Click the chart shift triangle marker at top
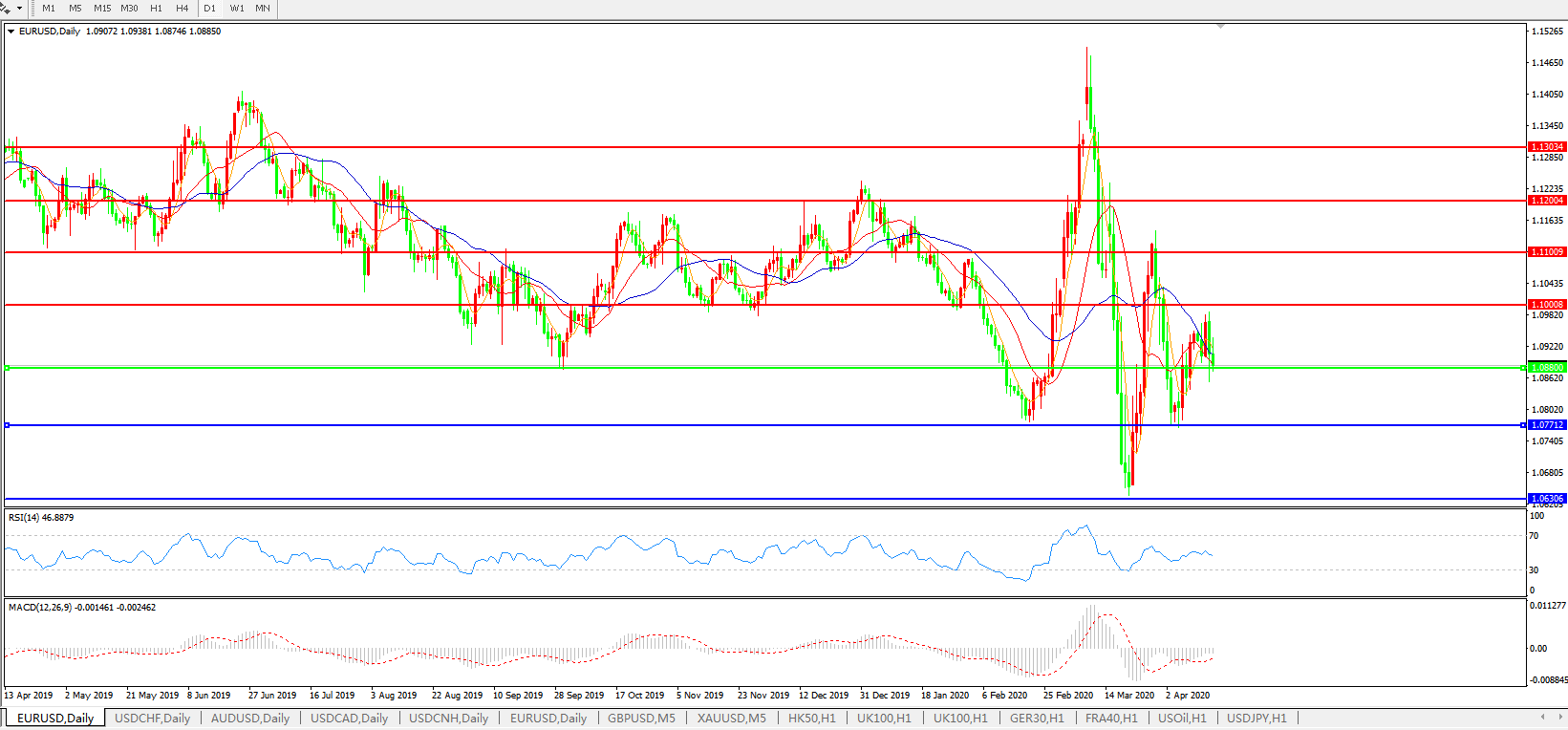This screenshot has width=1568, height=730. point(1220,27)
